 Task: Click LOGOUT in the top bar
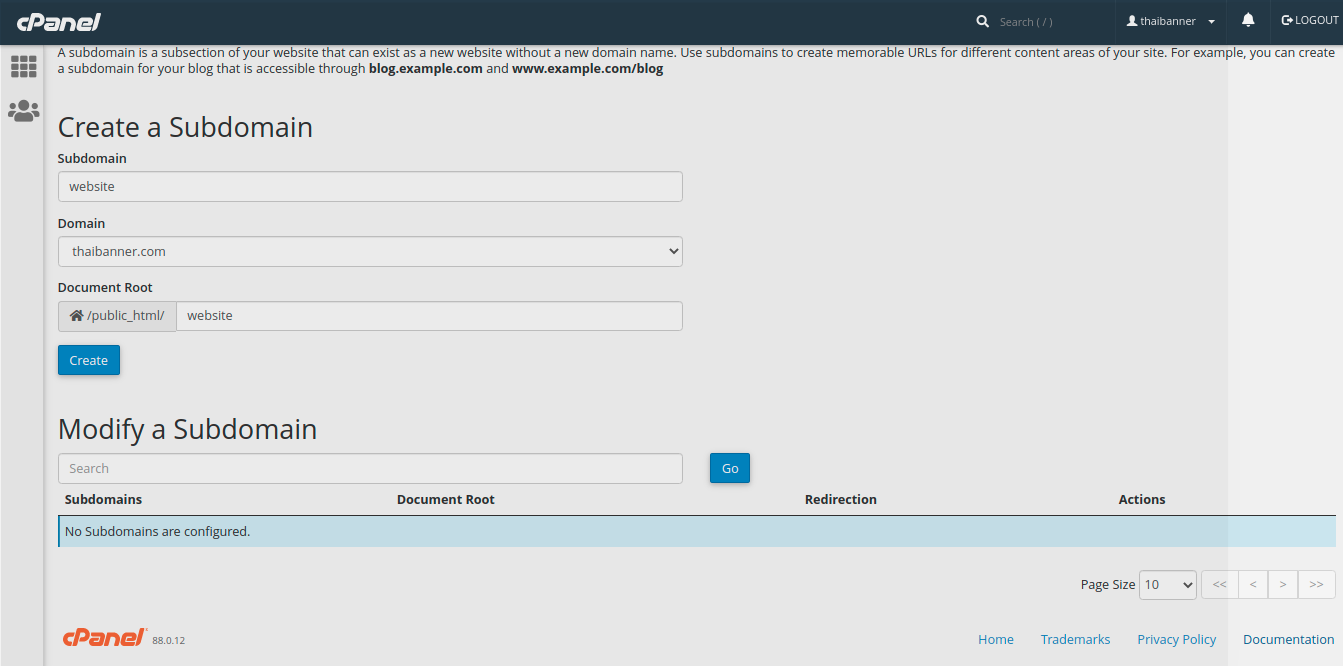1309,21
